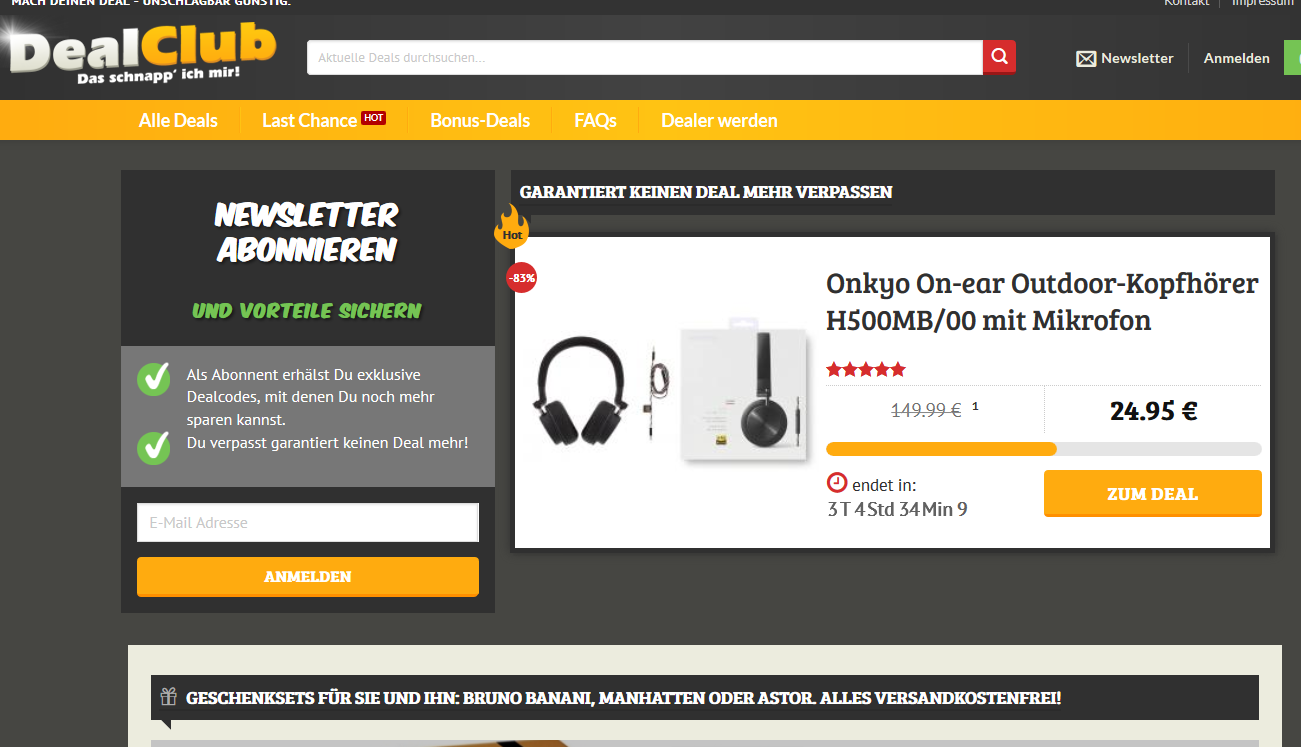Open Last Chance HOT menu item
The height and width of the screenshot is (747, 1301).
(x=324, y=120)
